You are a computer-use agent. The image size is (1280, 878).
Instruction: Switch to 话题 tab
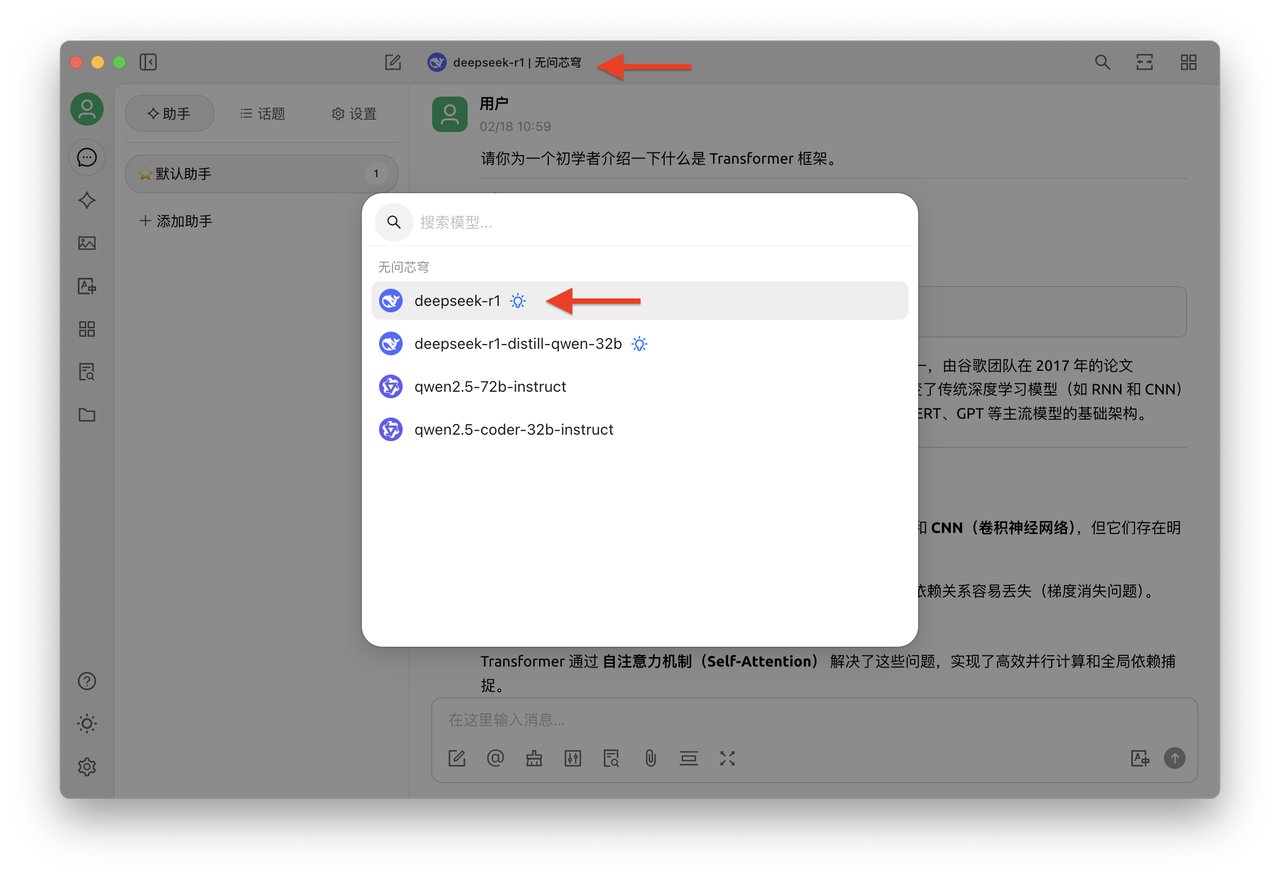[263, 114]
